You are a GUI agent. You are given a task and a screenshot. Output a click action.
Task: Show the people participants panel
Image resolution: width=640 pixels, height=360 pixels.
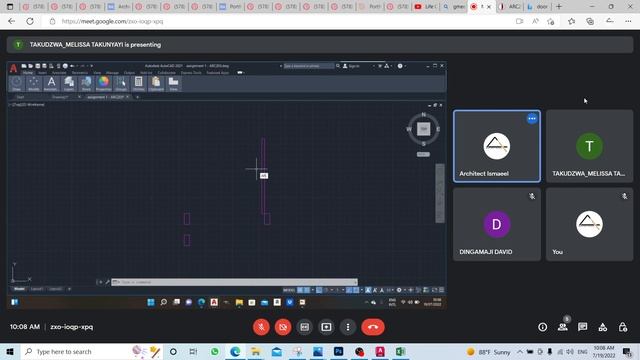coord(562,327)
